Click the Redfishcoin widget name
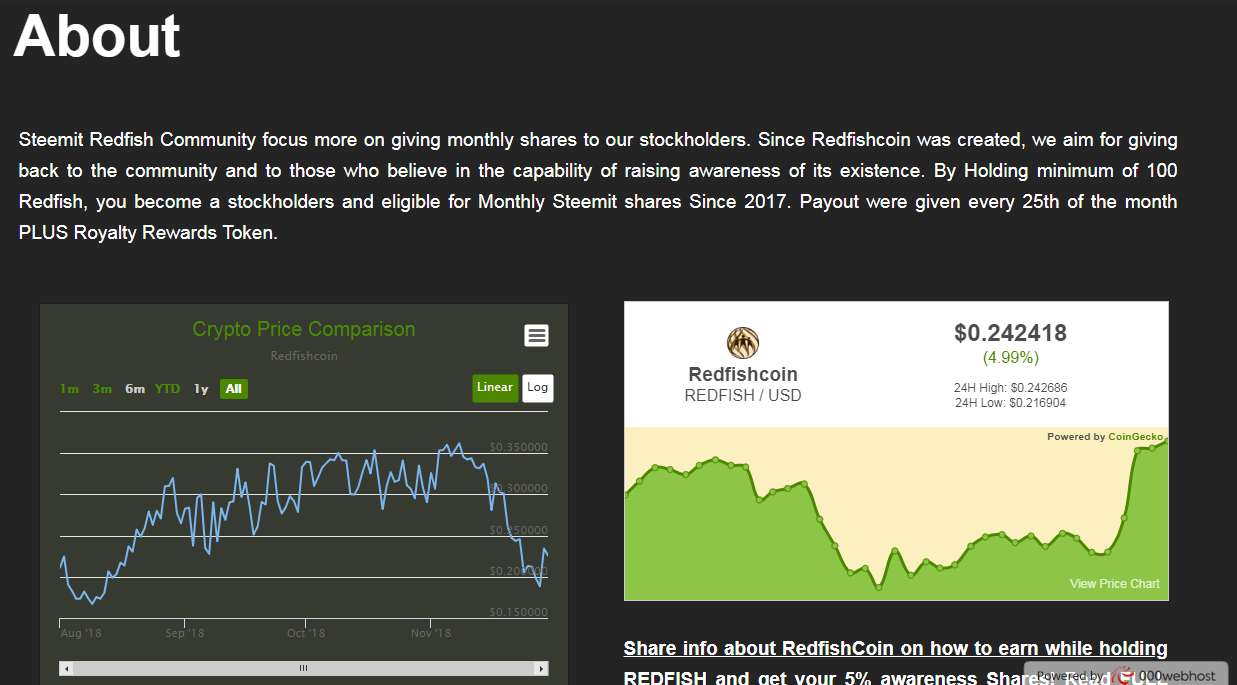1237x685 pixels. (x=743, y=375)
